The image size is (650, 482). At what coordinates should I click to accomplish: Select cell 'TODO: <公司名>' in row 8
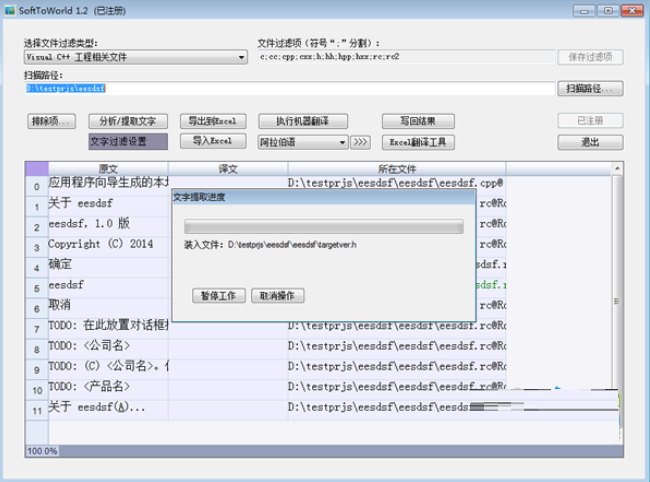point(108,349)
